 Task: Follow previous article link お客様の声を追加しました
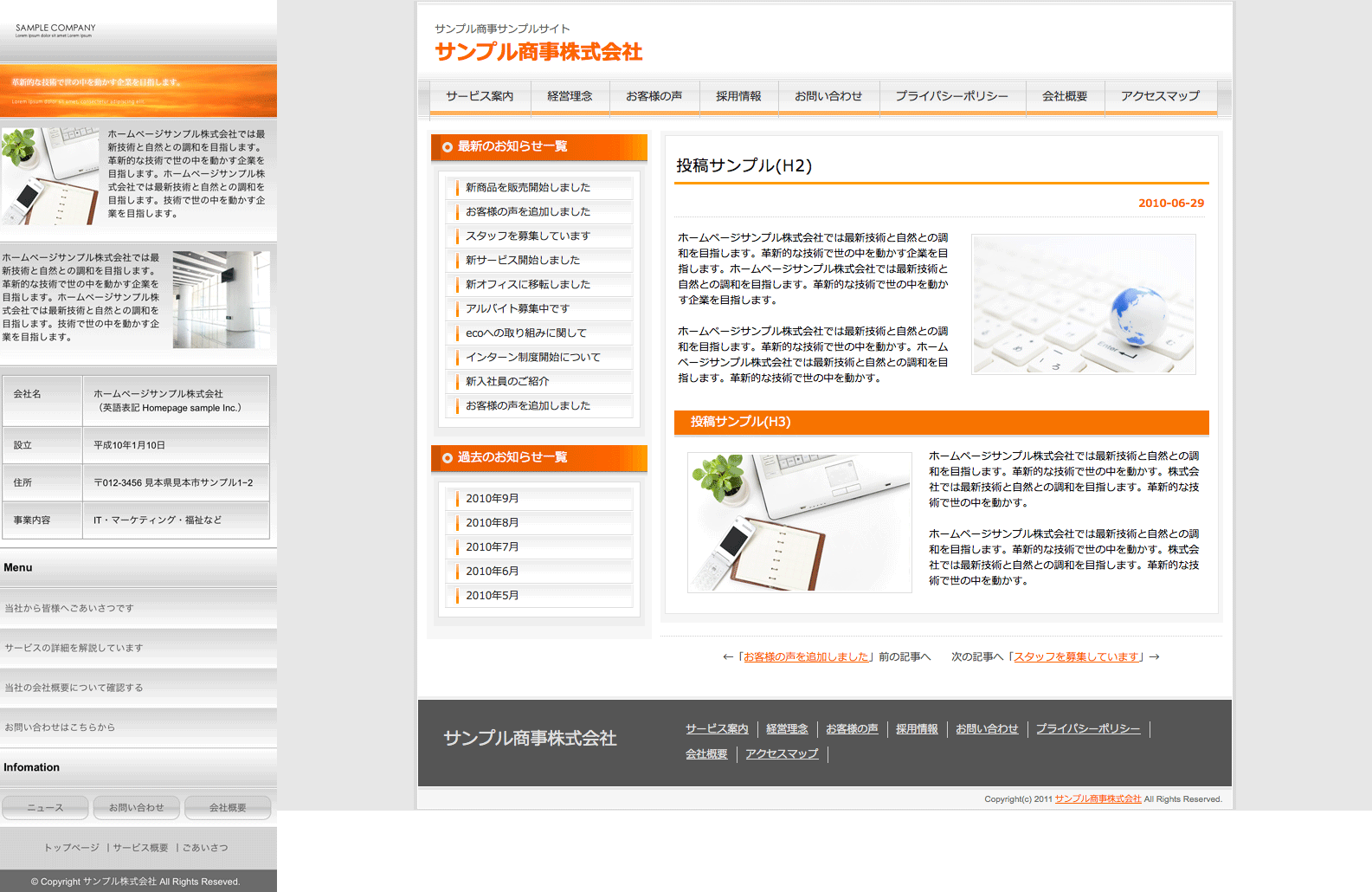coord(806,657)
